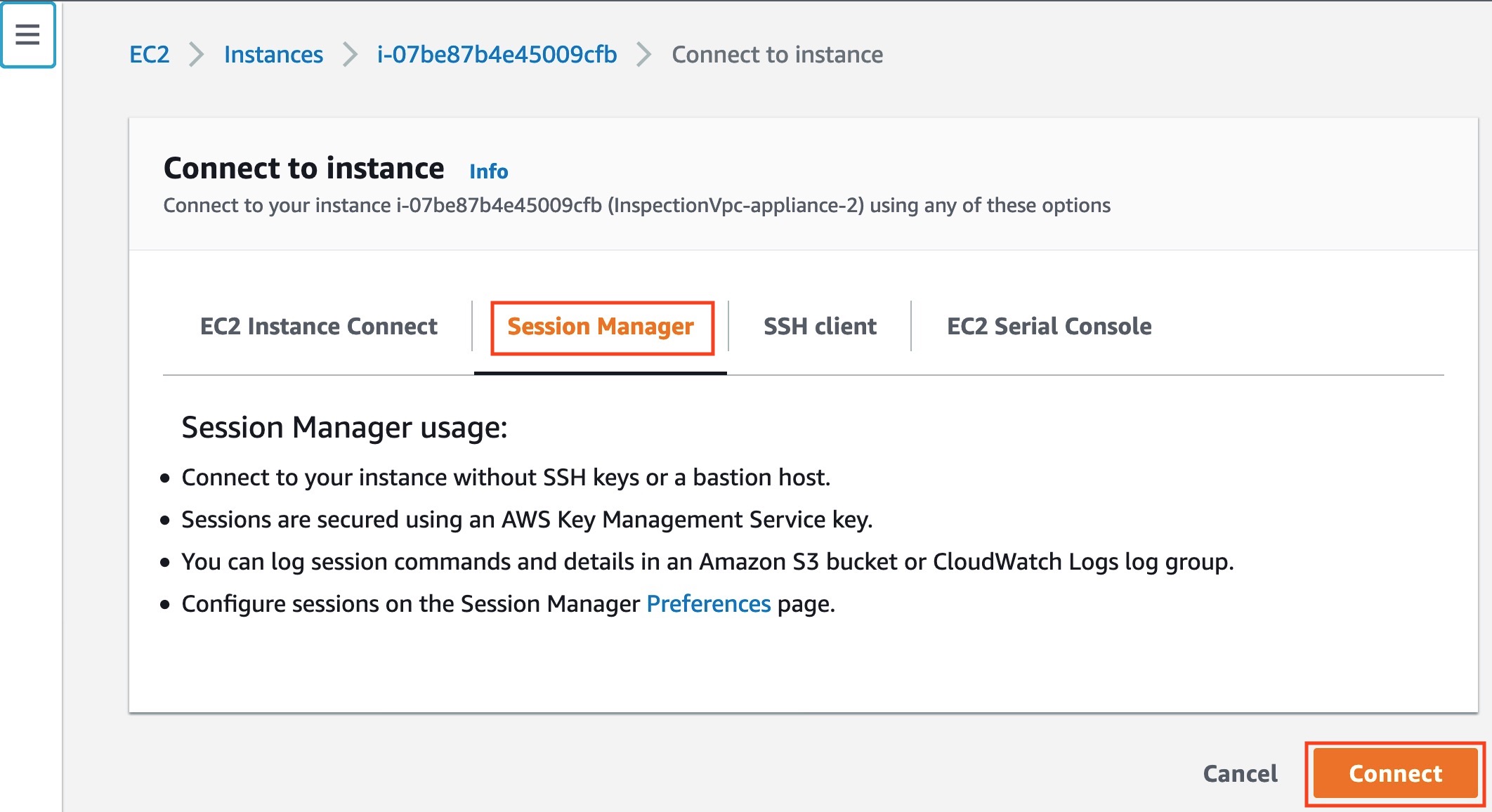Select the Session Manager tab

click(x=601, y=327)
